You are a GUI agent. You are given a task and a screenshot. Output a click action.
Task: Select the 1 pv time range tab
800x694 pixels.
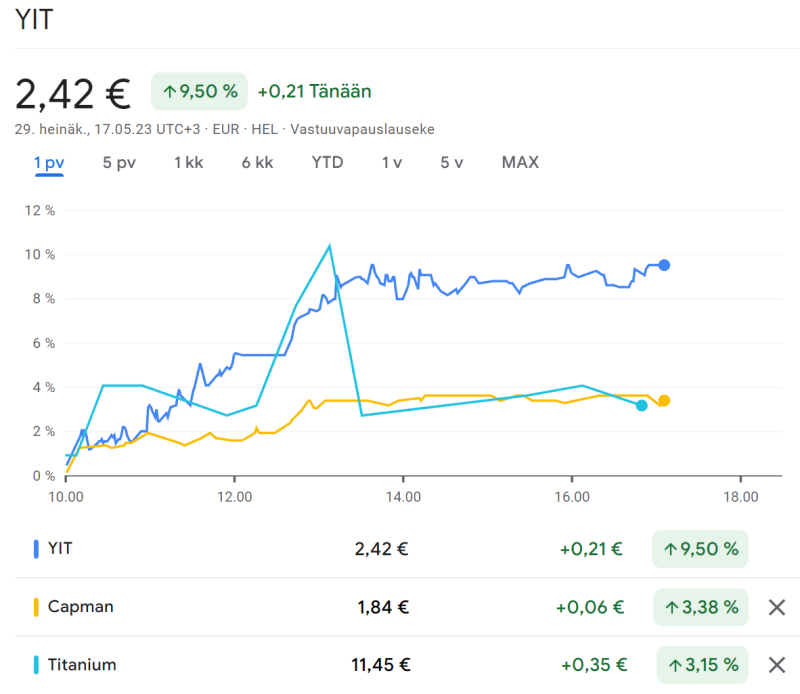coord(49,163)
